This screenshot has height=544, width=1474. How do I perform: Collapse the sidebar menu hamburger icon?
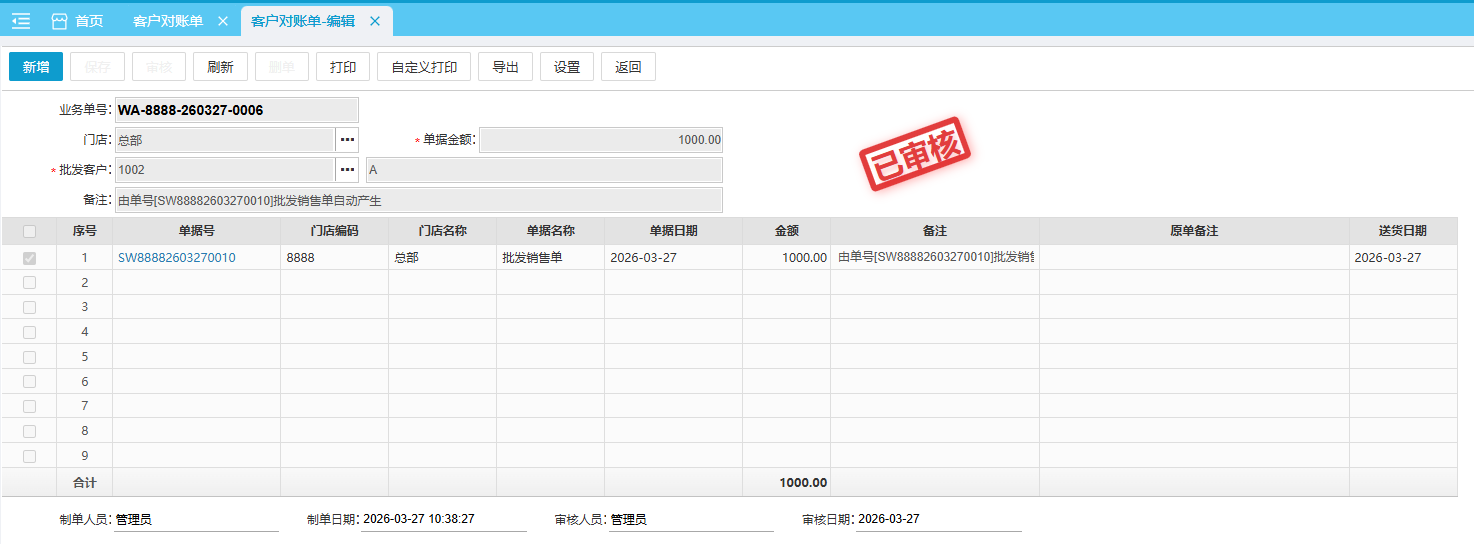pos(21,21)
